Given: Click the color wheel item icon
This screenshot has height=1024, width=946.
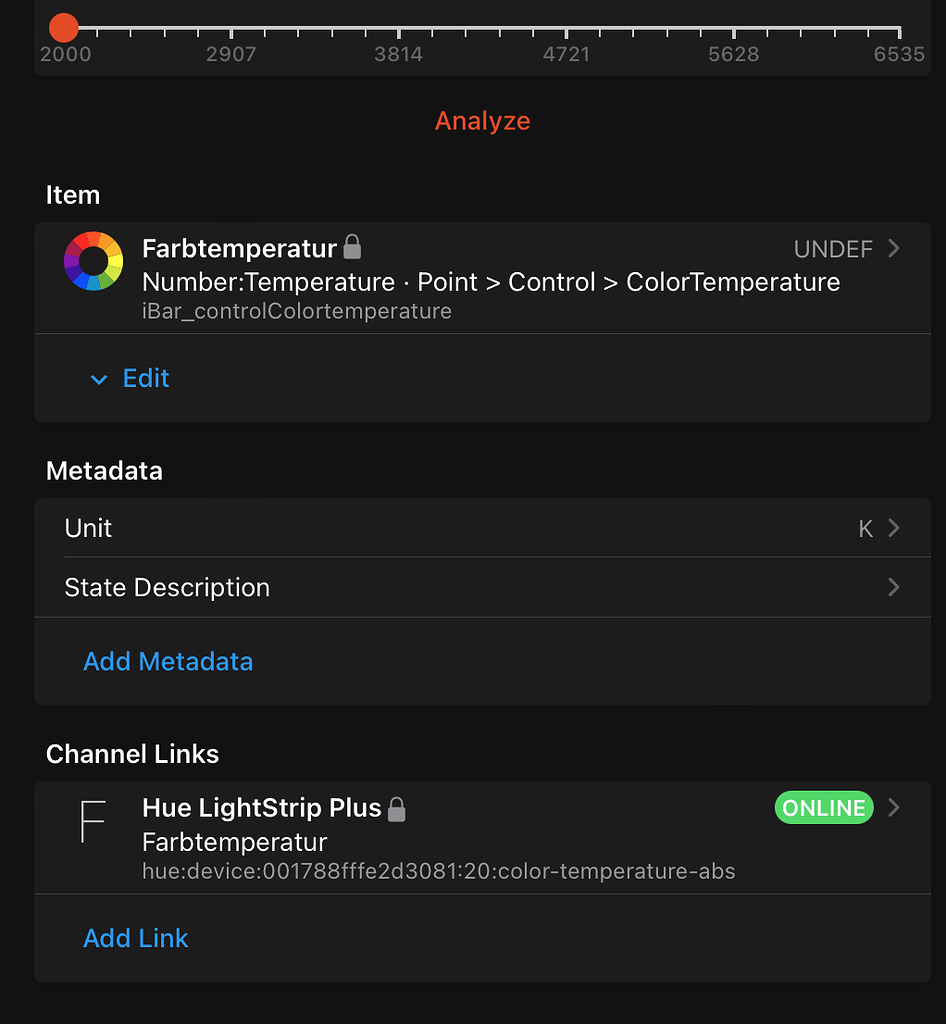Looking at the screenshot, I should point(93,261).
